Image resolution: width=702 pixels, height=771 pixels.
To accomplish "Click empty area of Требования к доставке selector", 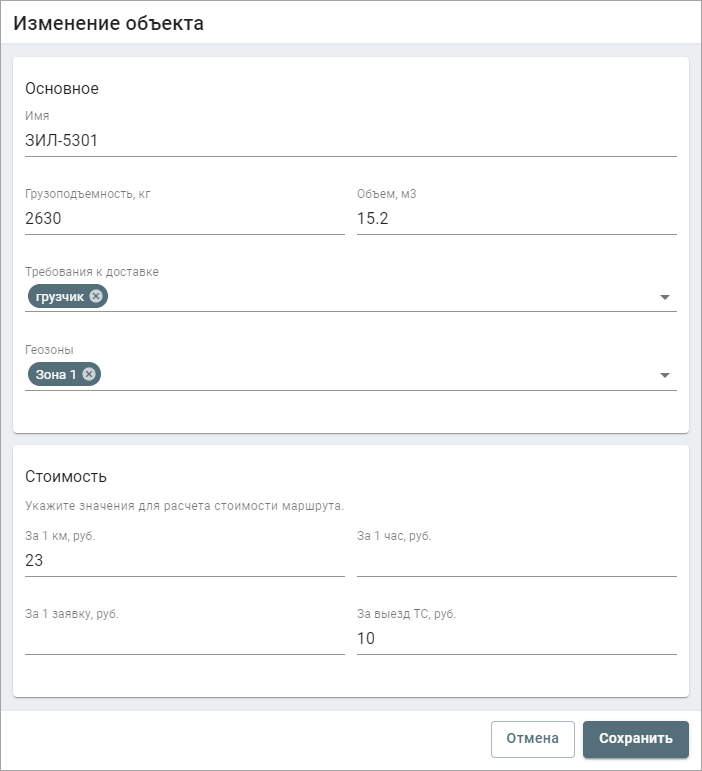I will (x=379, y=297).
